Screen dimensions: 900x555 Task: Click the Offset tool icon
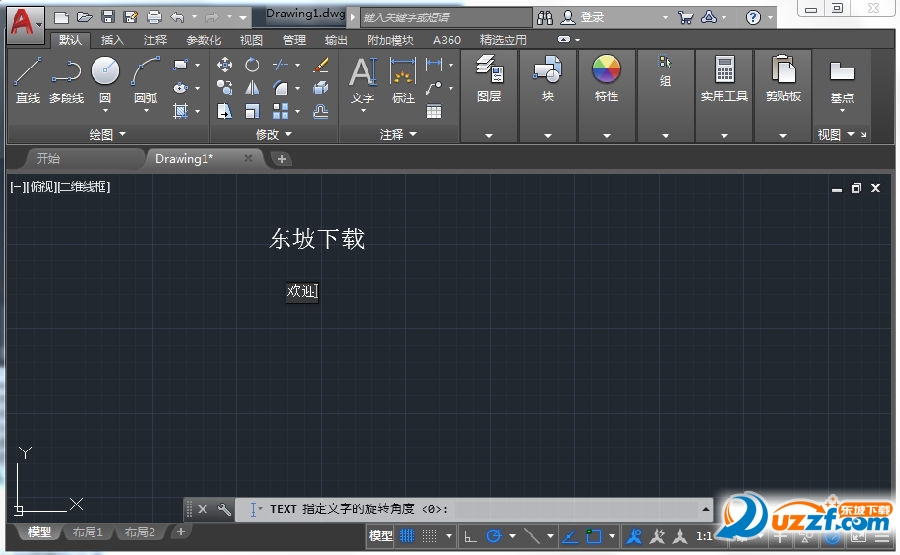321,111
